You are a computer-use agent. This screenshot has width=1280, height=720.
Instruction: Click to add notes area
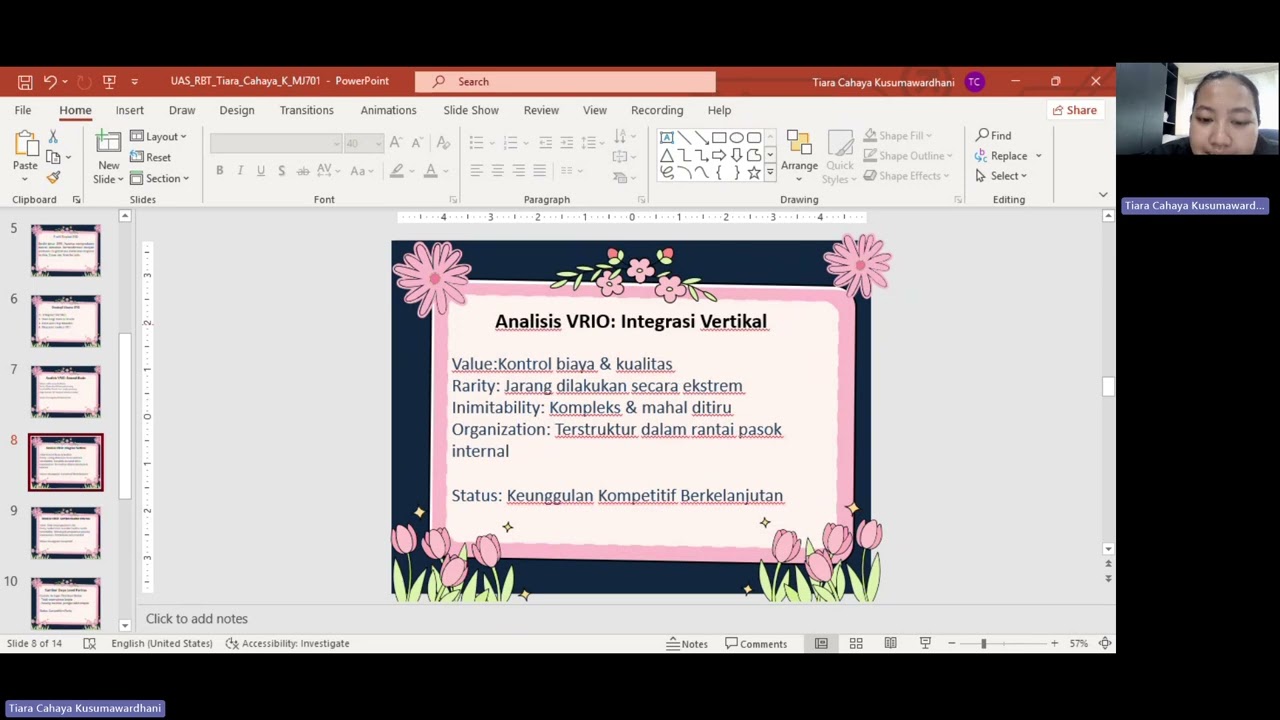click(197, 619)
